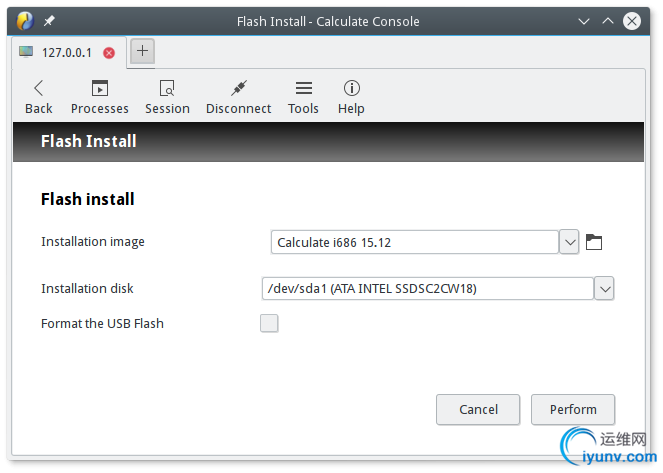Expand the Installation disk dropdown arrow
Screen dimensions: 663x473
pos(604,289)
